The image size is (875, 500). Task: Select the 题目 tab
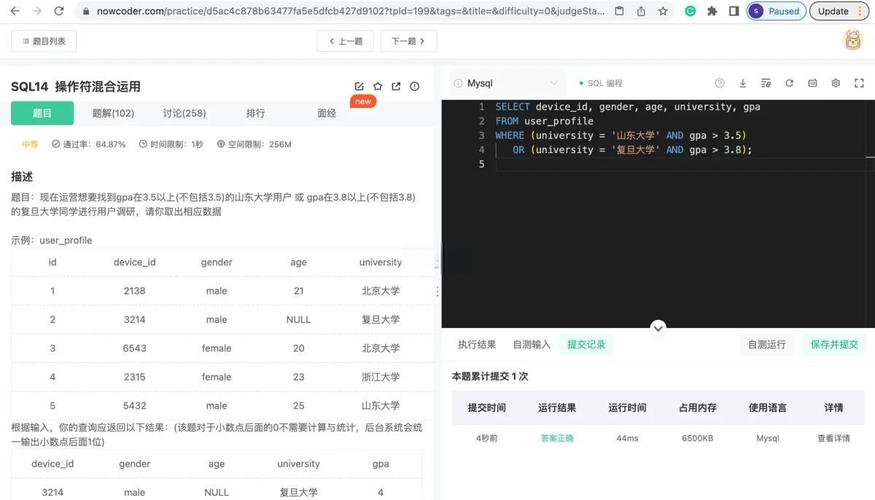(x=42, y=113)
